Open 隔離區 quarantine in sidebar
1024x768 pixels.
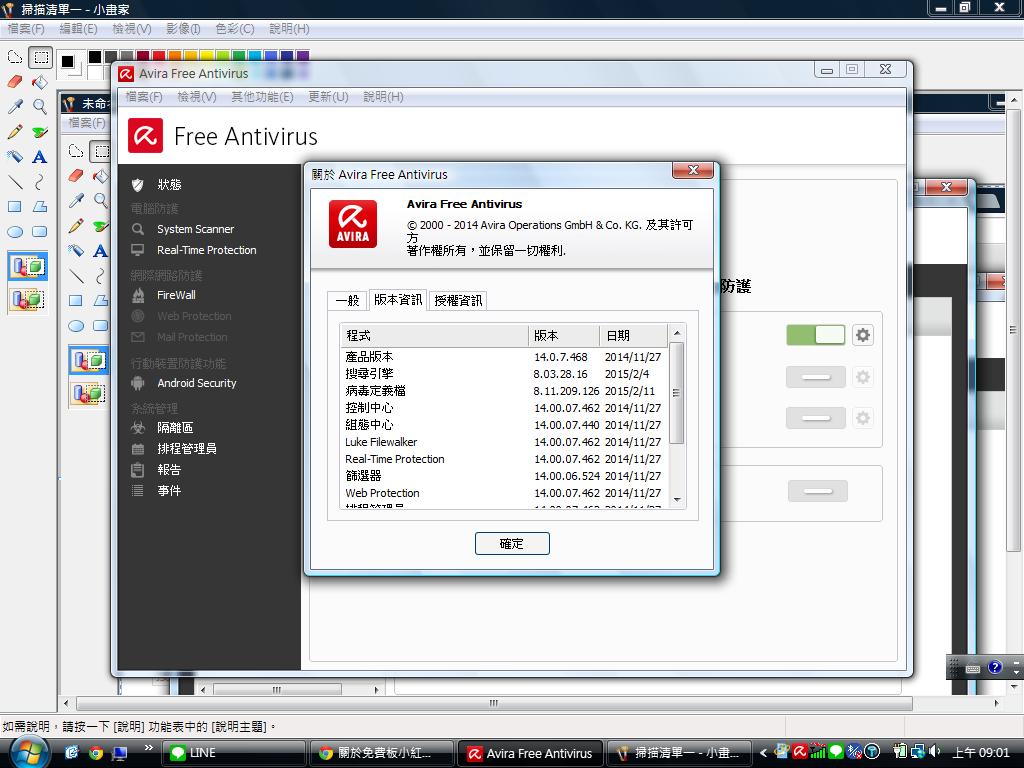[174, 428]
